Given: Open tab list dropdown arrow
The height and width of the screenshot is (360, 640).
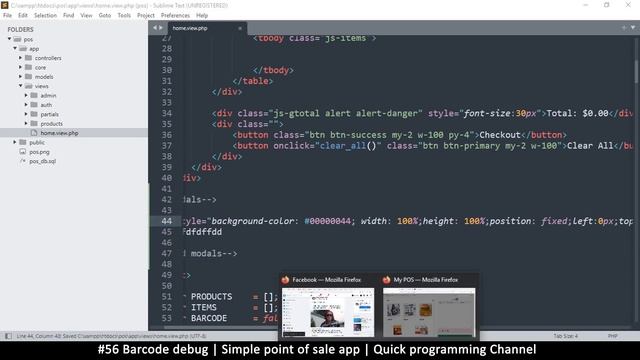Looking at the screenshot, I should click(633, 28).
